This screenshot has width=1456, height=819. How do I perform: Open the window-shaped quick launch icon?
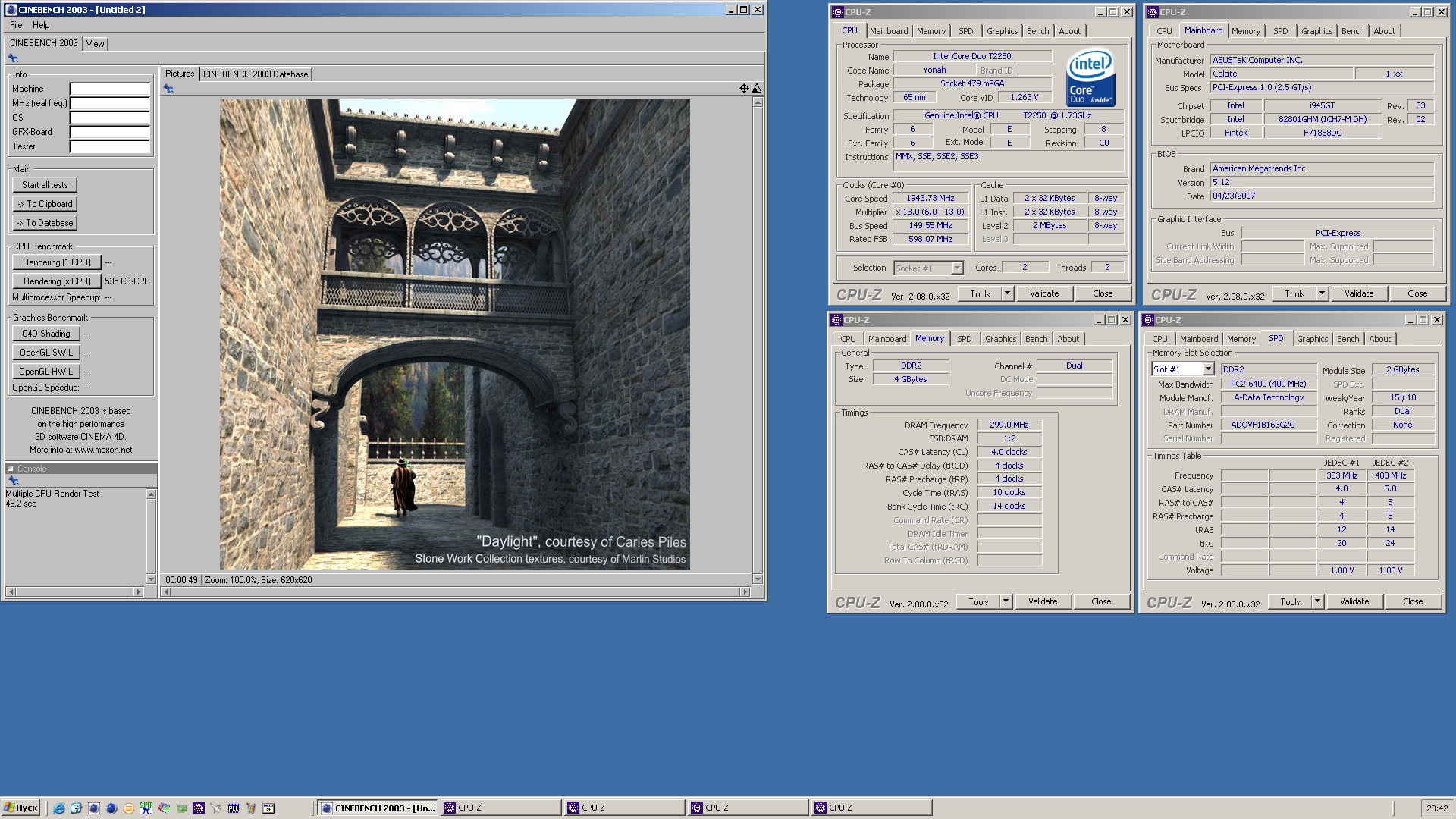point(268,808)
